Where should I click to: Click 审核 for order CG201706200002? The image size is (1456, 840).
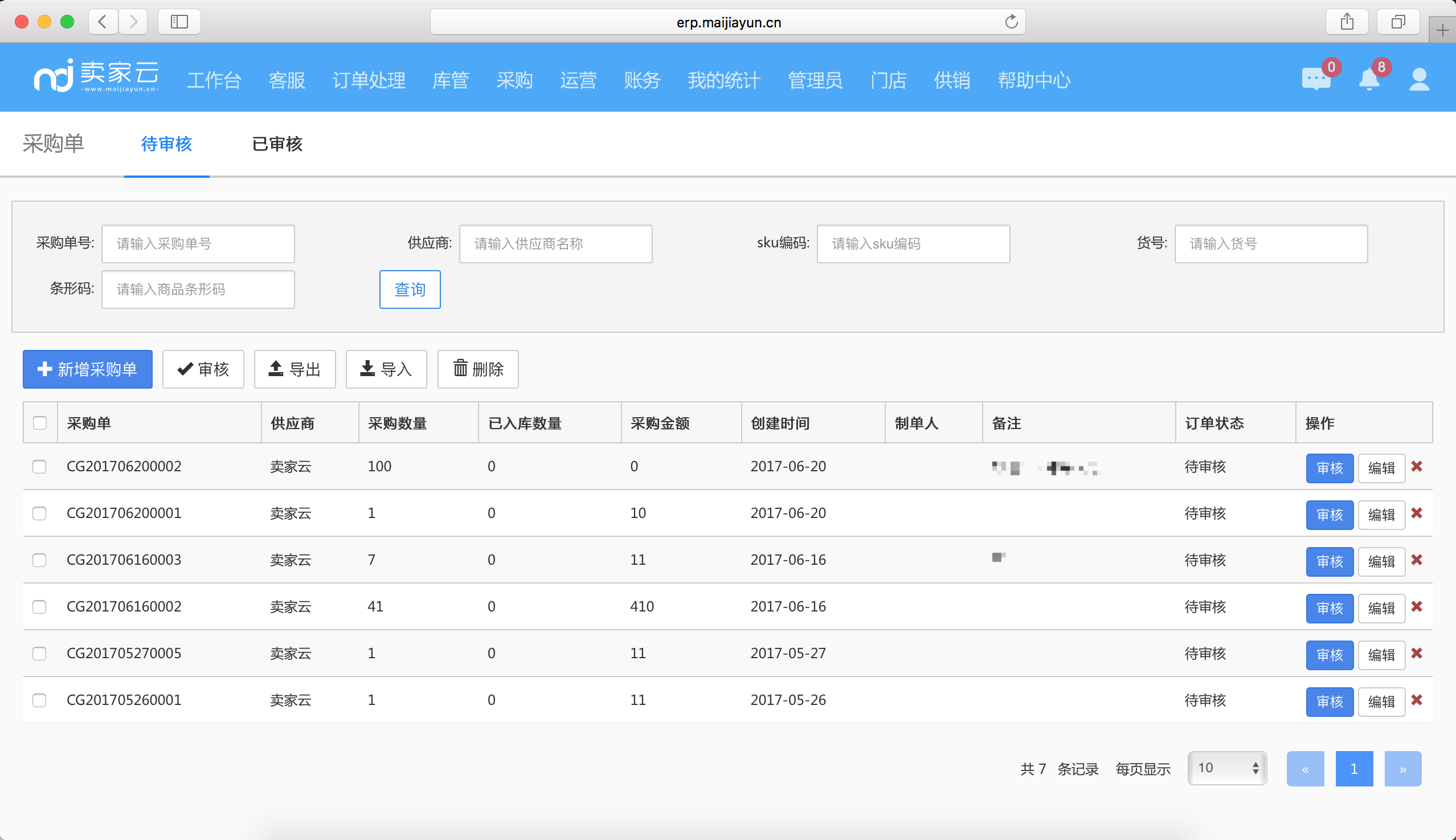(x=1330, y=468)
